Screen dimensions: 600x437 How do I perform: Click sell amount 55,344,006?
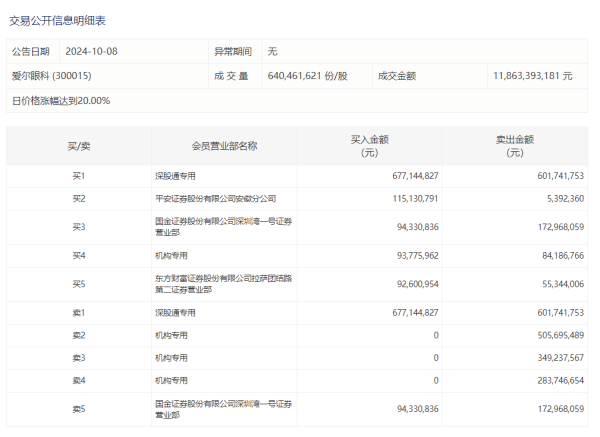(563, 284)
